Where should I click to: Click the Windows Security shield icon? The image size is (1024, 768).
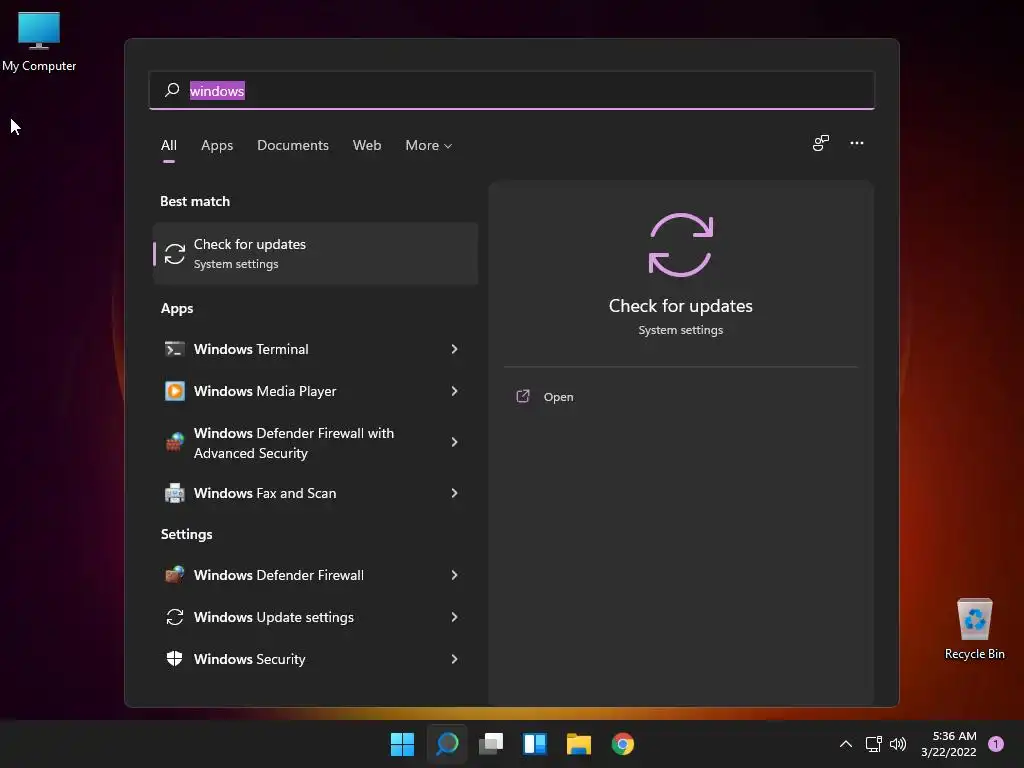tap(174, 659)
